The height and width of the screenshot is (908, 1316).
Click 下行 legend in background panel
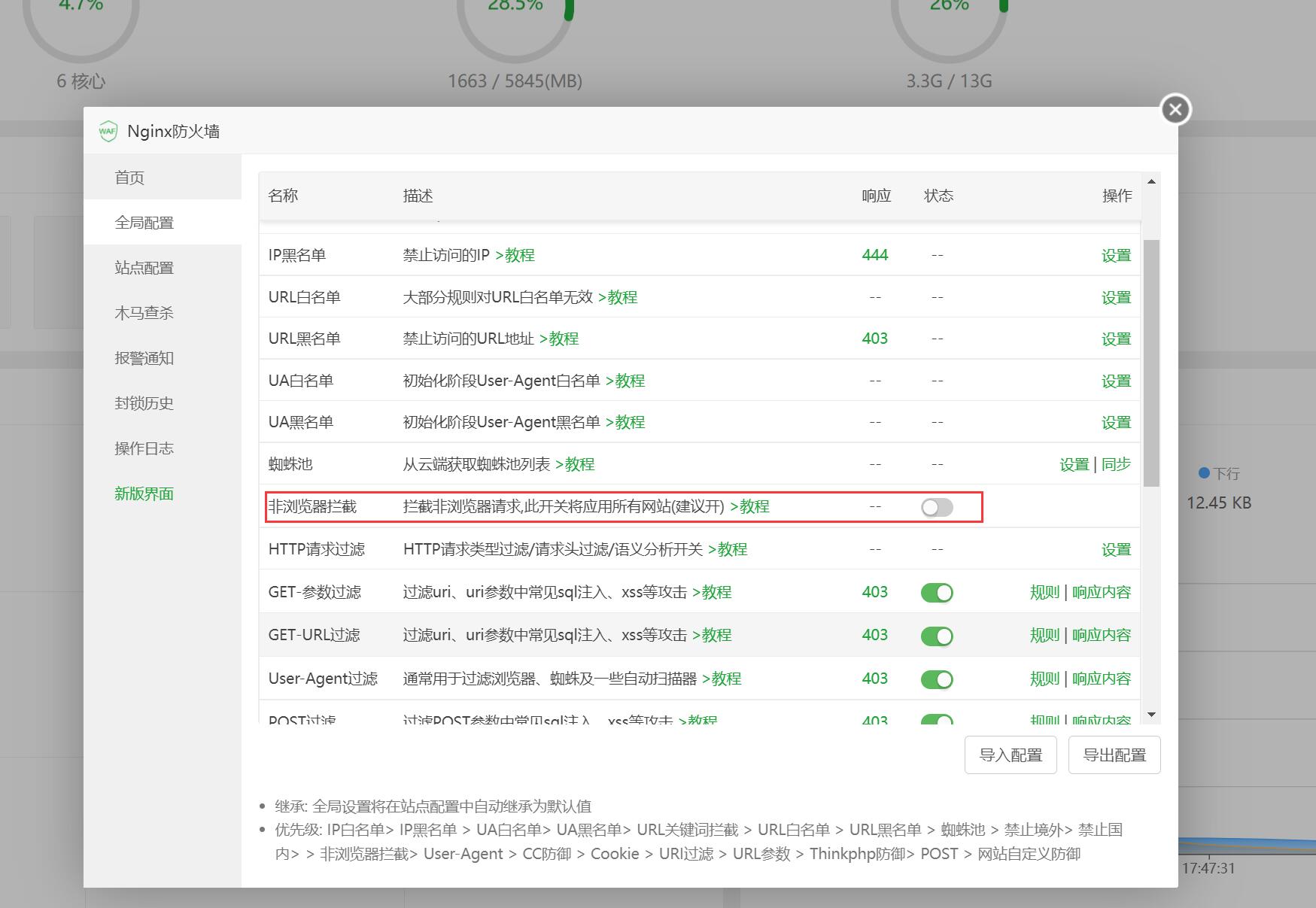click(1219, 473)
